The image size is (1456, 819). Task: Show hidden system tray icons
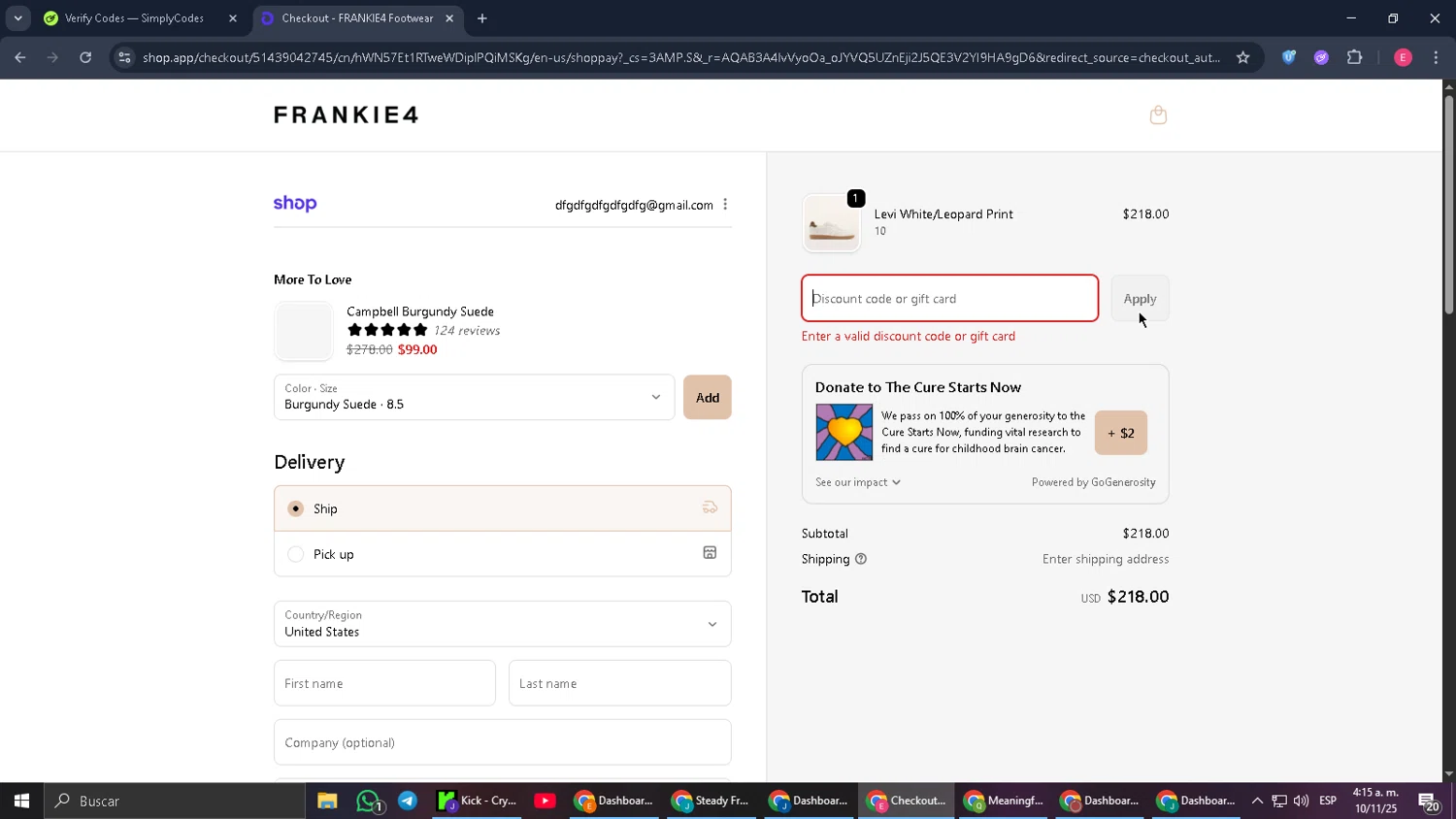[1257, 801]
